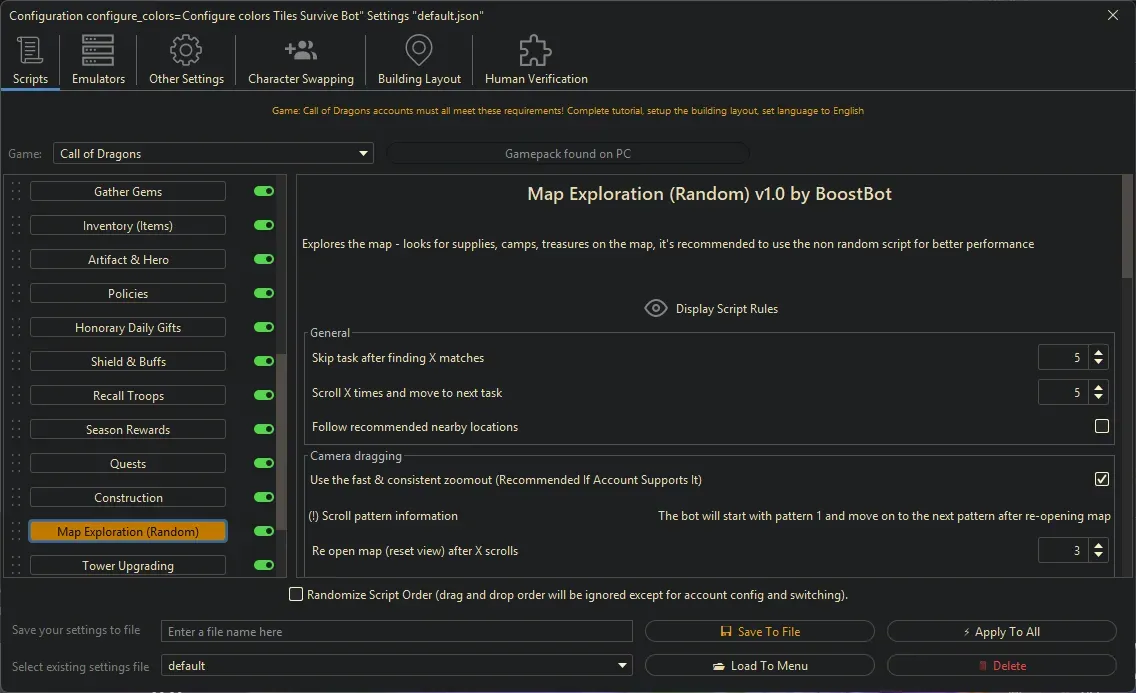Click drag handle beside Quests script
Screen dimensions: 1136x693
(15, 464)
